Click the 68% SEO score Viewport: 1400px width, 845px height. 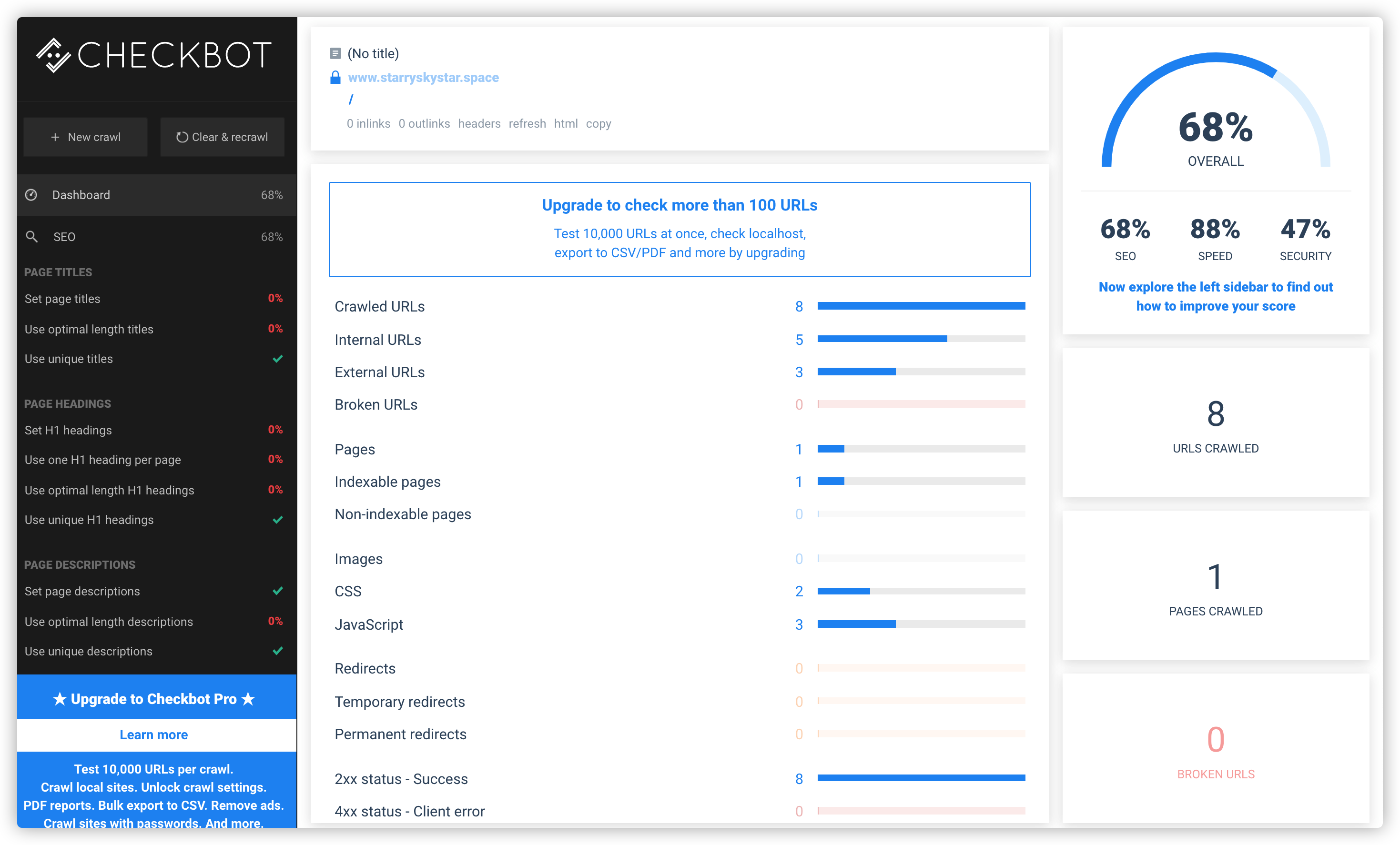coord(1125,239)
